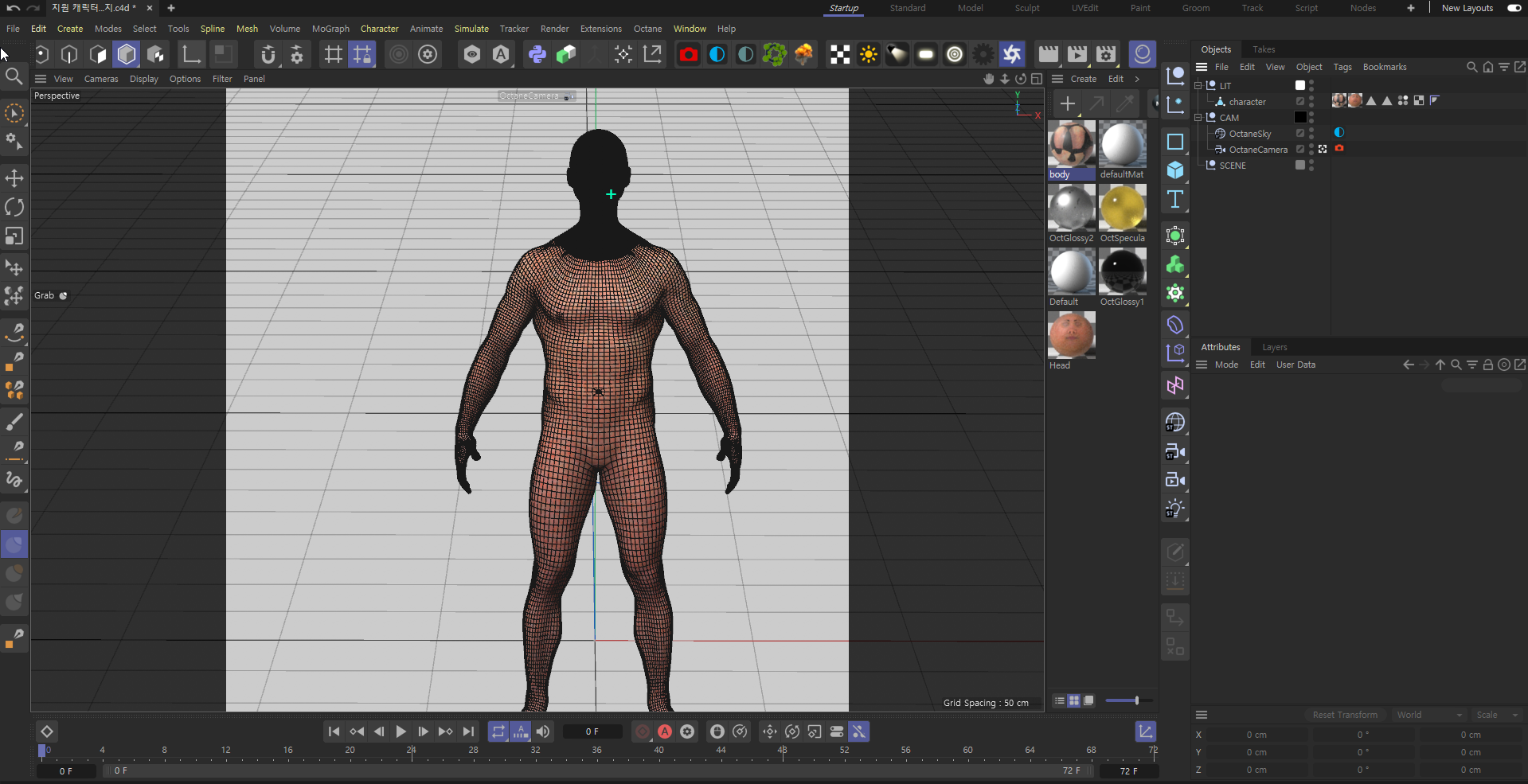
Task: Select the Move tool in left toolbar
Action: (14, 178)
